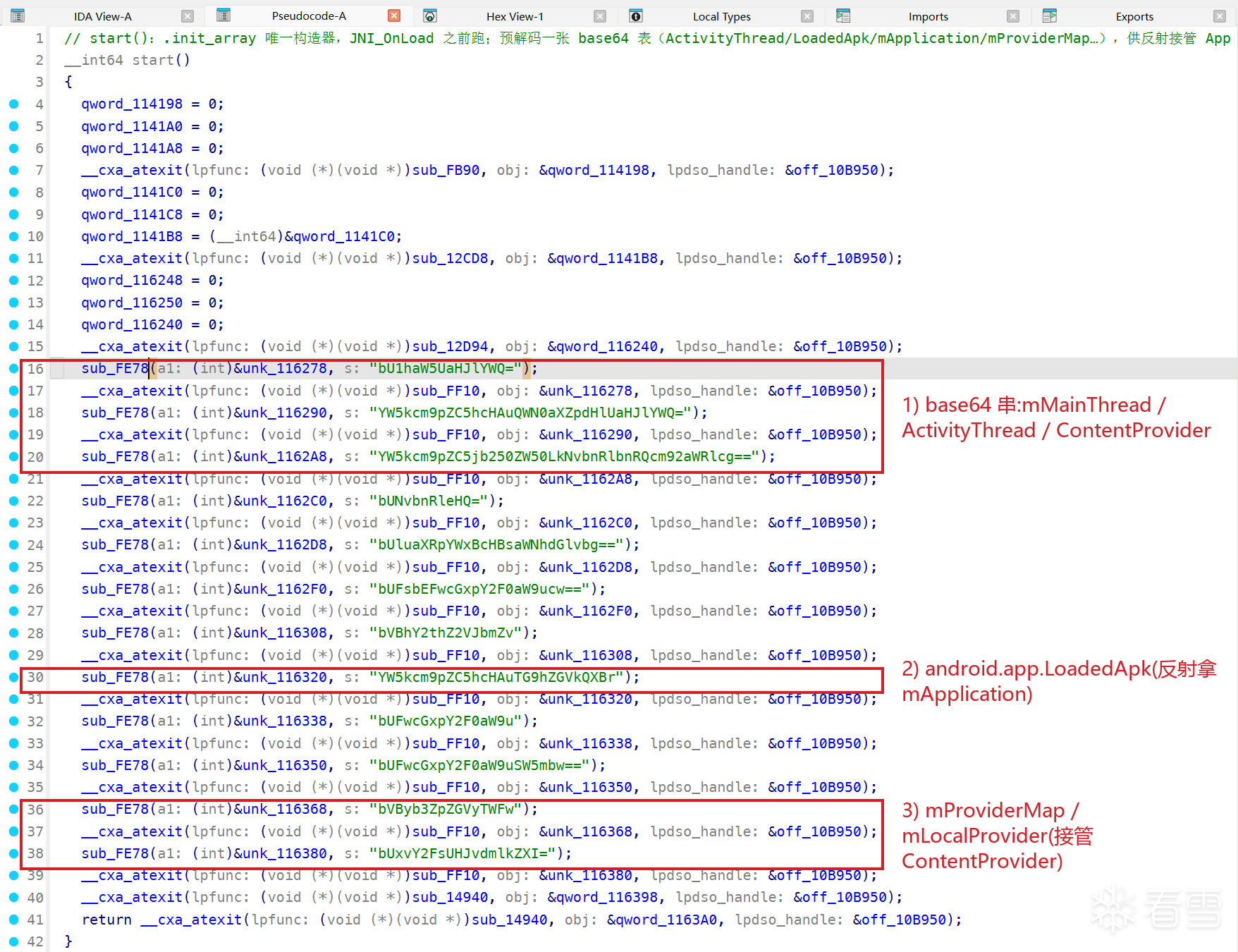The width and height of the screenshot is (1238, 952).
Task: Switch to the Exports tab
Action: coord(1134,16)
